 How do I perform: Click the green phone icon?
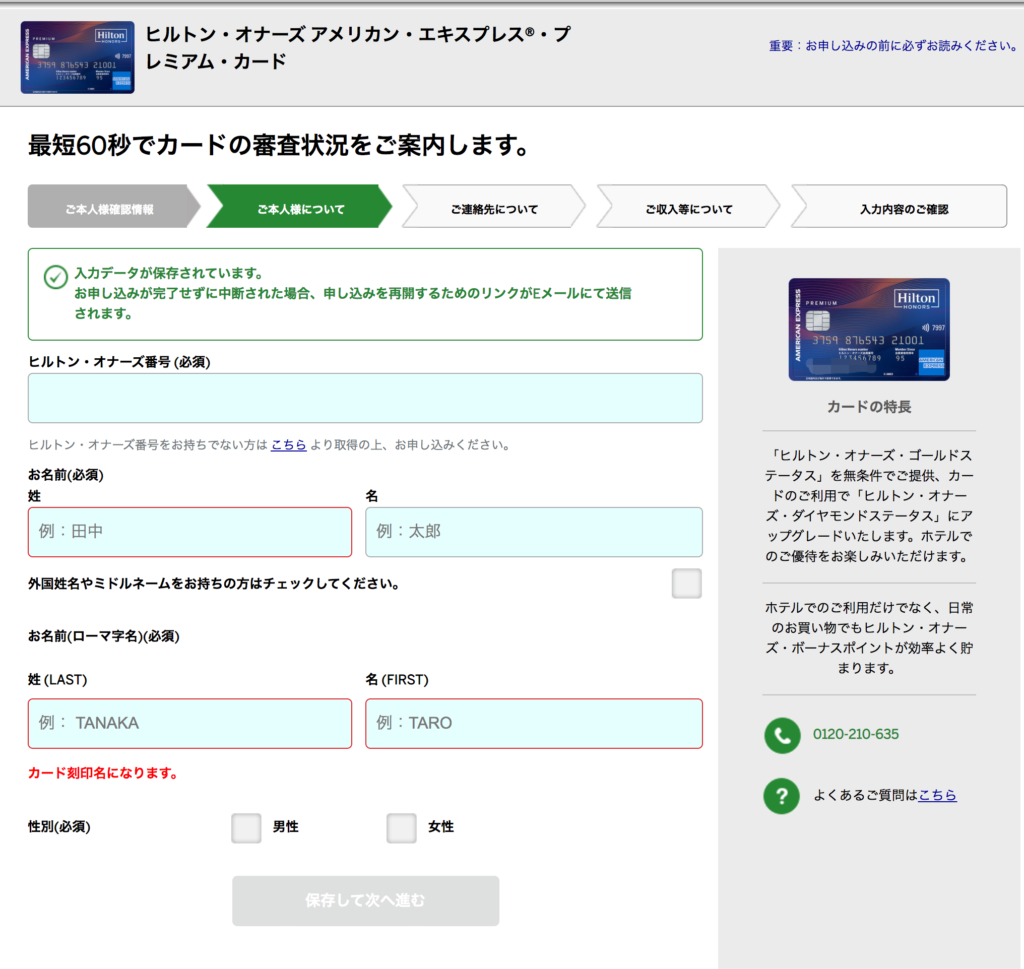tap(782, 735)
